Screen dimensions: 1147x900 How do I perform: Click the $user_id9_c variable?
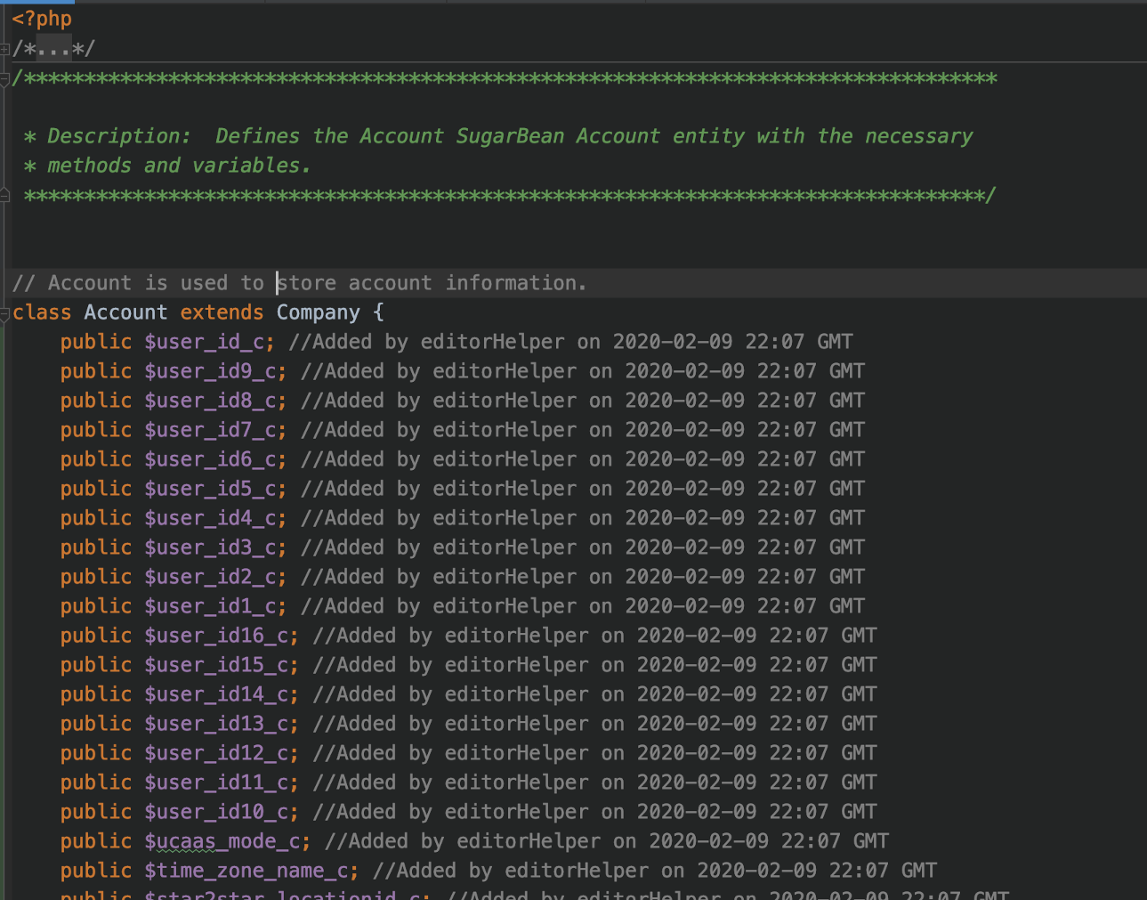click(214, 371)
